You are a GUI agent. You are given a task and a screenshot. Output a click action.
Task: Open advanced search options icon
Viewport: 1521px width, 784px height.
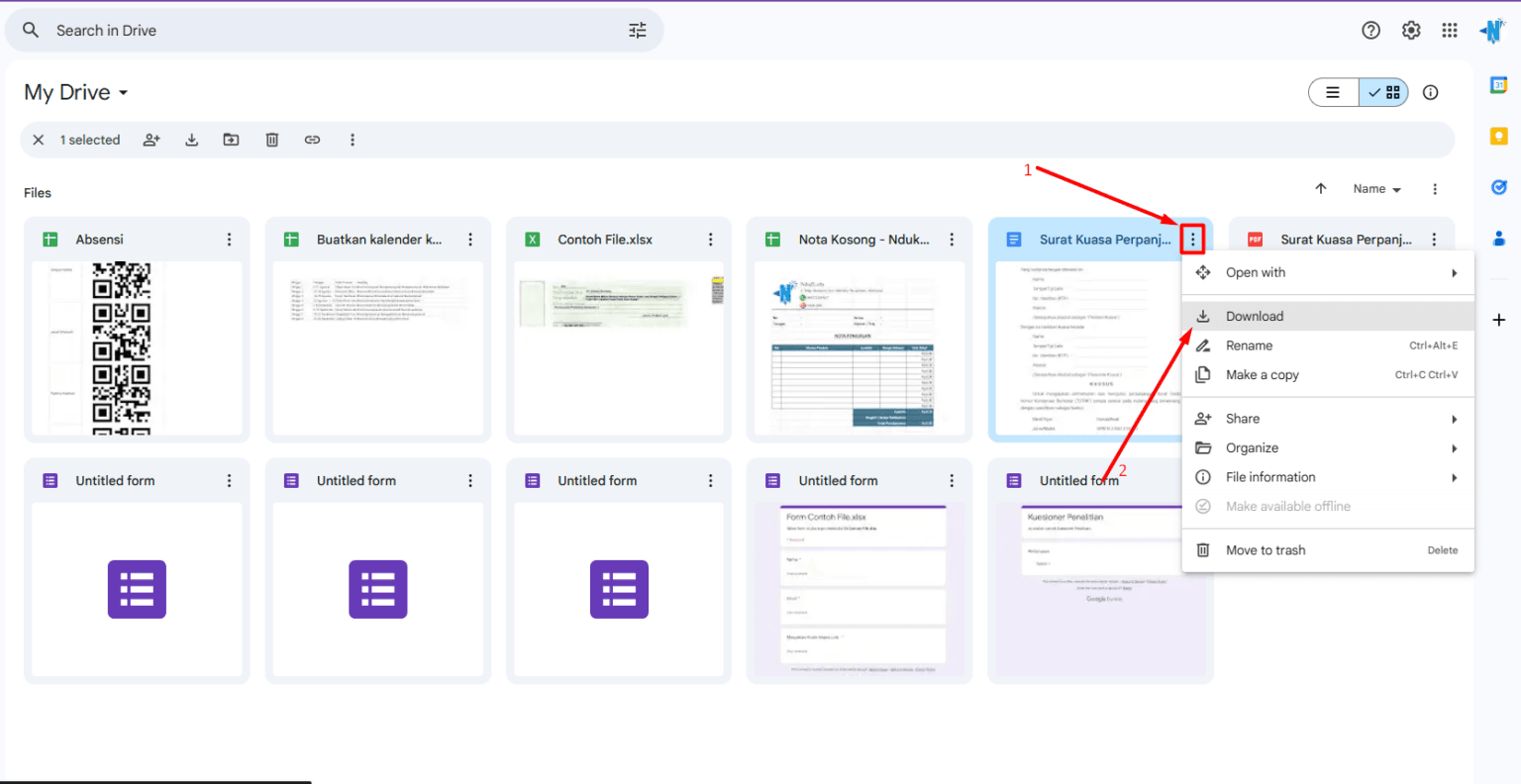tap(637, 30)
